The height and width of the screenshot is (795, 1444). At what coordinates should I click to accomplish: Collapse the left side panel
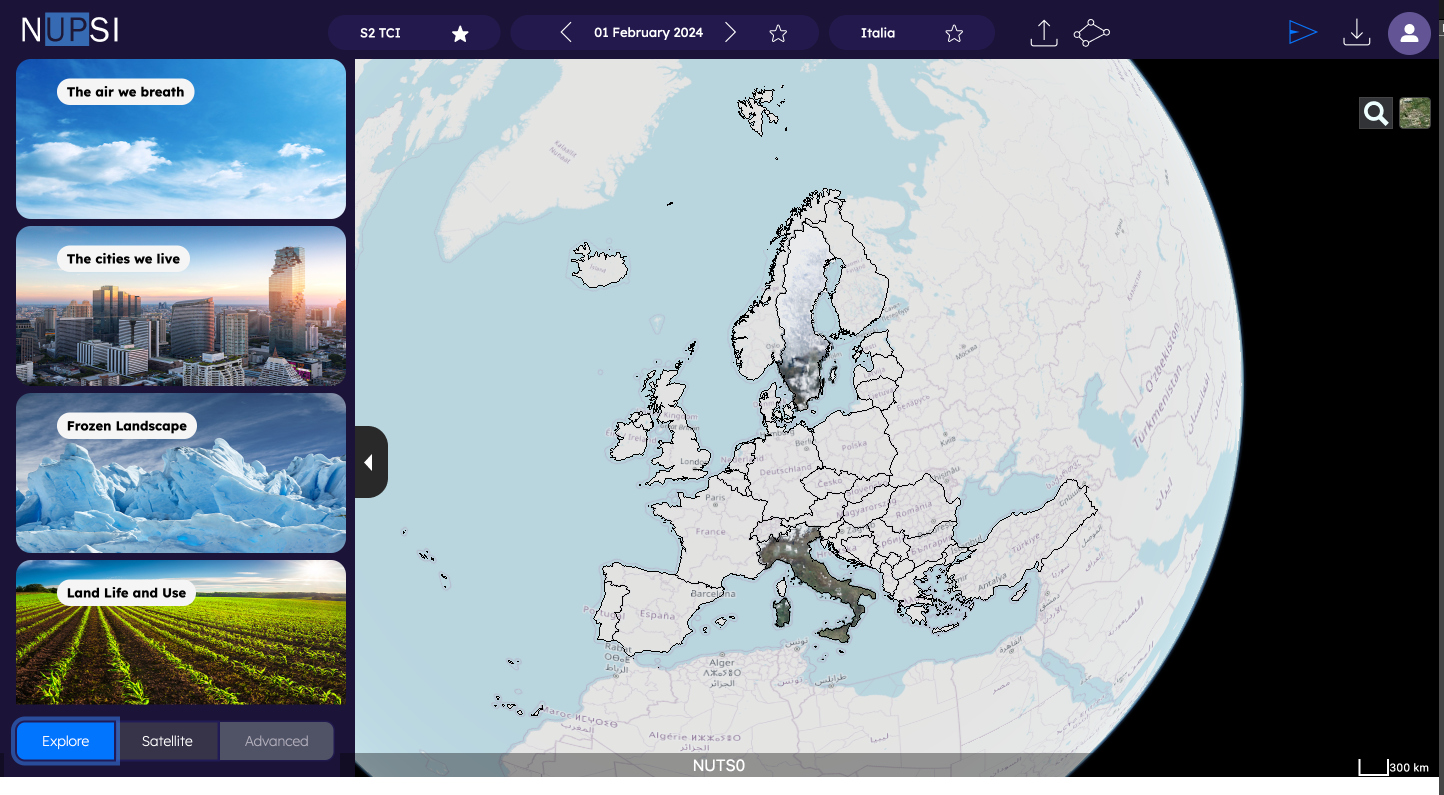tap(370, 462)
